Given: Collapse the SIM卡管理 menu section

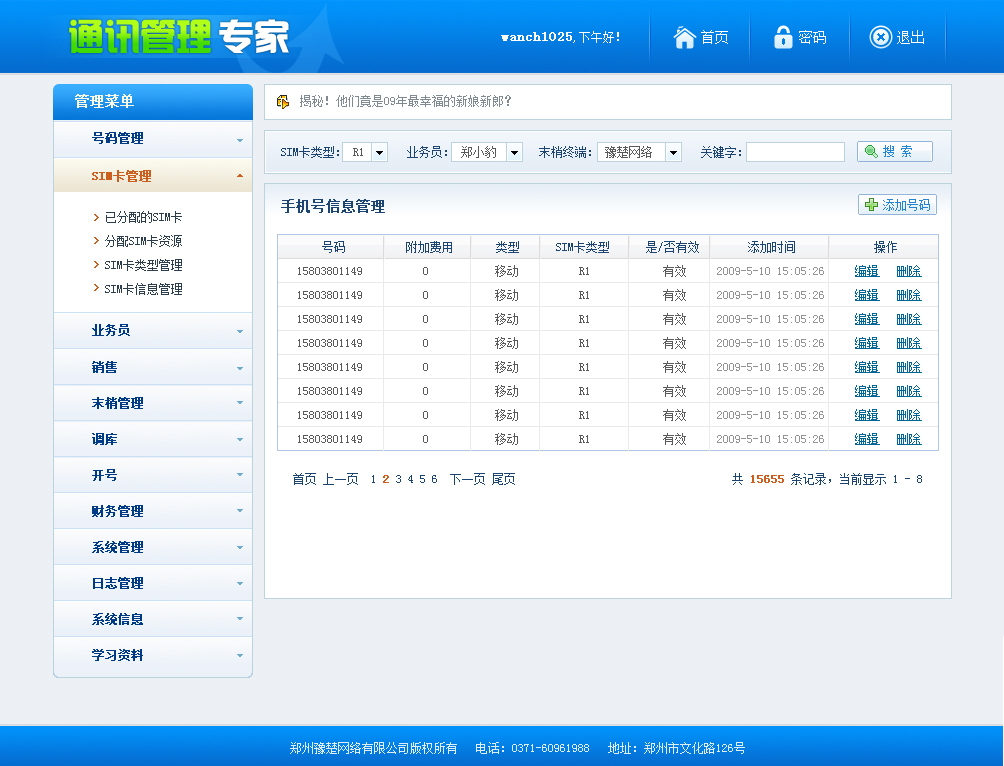Looking at the screenshot, I should pos(153,176).
